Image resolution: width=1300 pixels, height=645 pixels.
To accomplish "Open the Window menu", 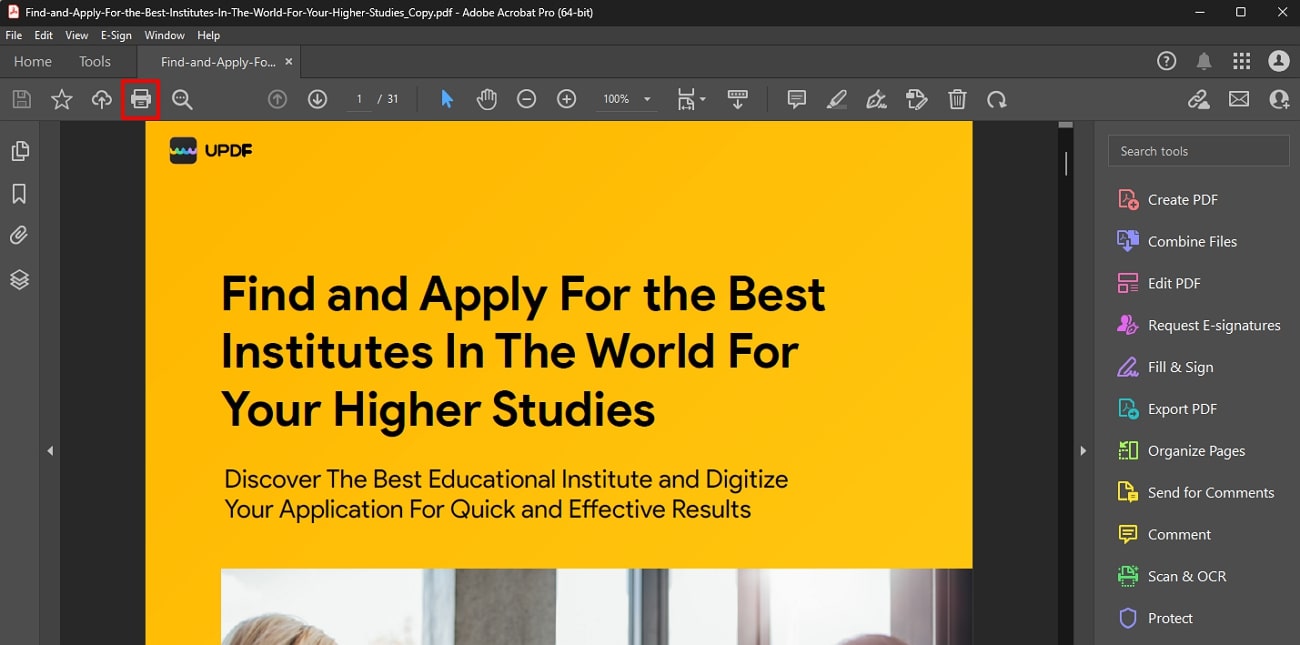I will pos(164,35).
